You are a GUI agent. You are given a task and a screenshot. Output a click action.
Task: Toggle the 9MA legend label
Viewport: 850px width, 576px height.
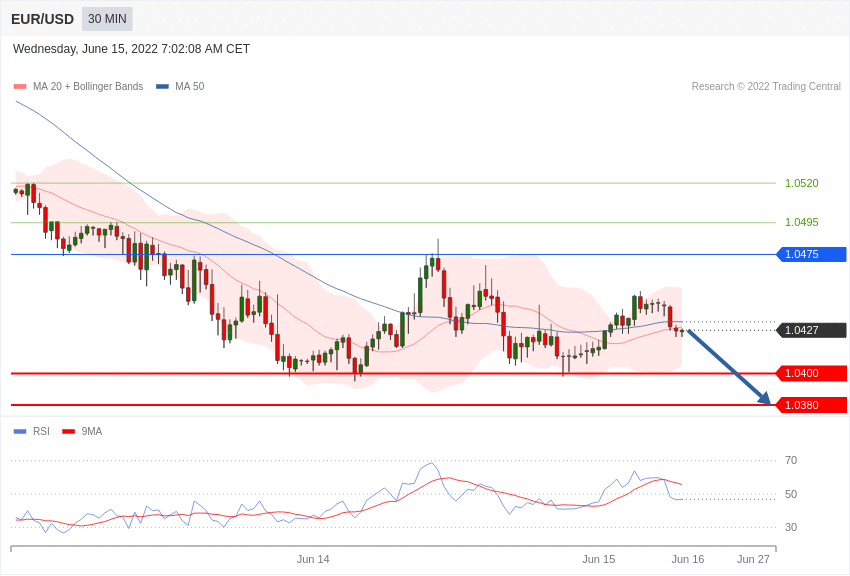coord(92,432)
